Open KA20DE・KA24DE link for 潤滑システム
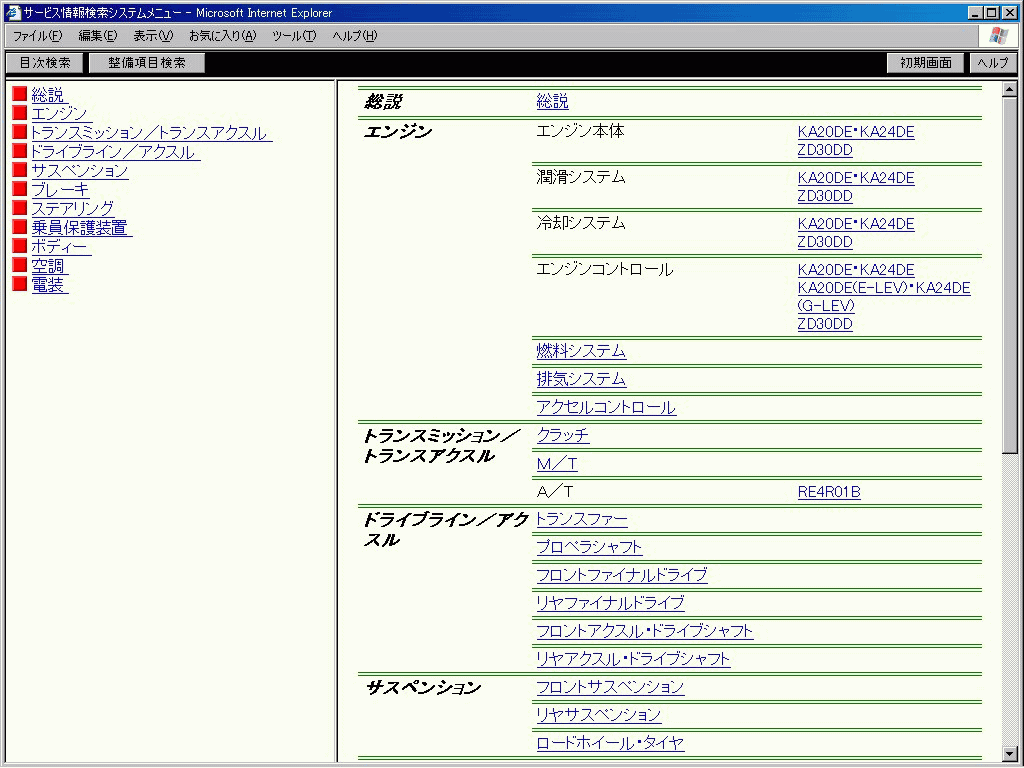1024x768 pixels. click(856, 178)
